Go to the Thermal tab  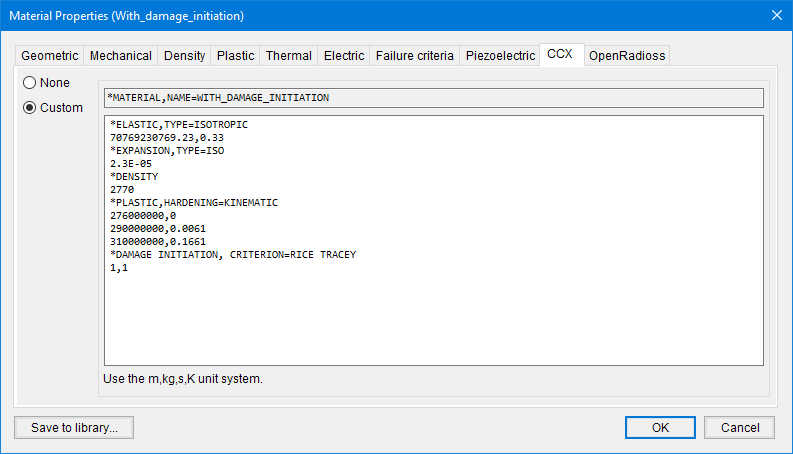click(288, 56)
